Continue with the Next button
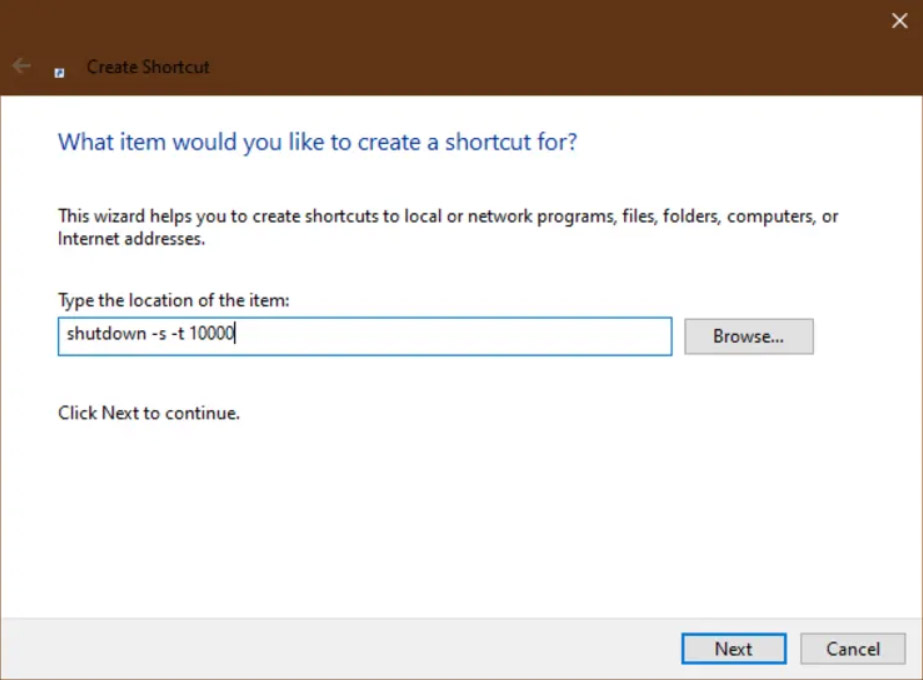Image resolution: width=923 pixels, height=680 pixels. click(733, 649)
